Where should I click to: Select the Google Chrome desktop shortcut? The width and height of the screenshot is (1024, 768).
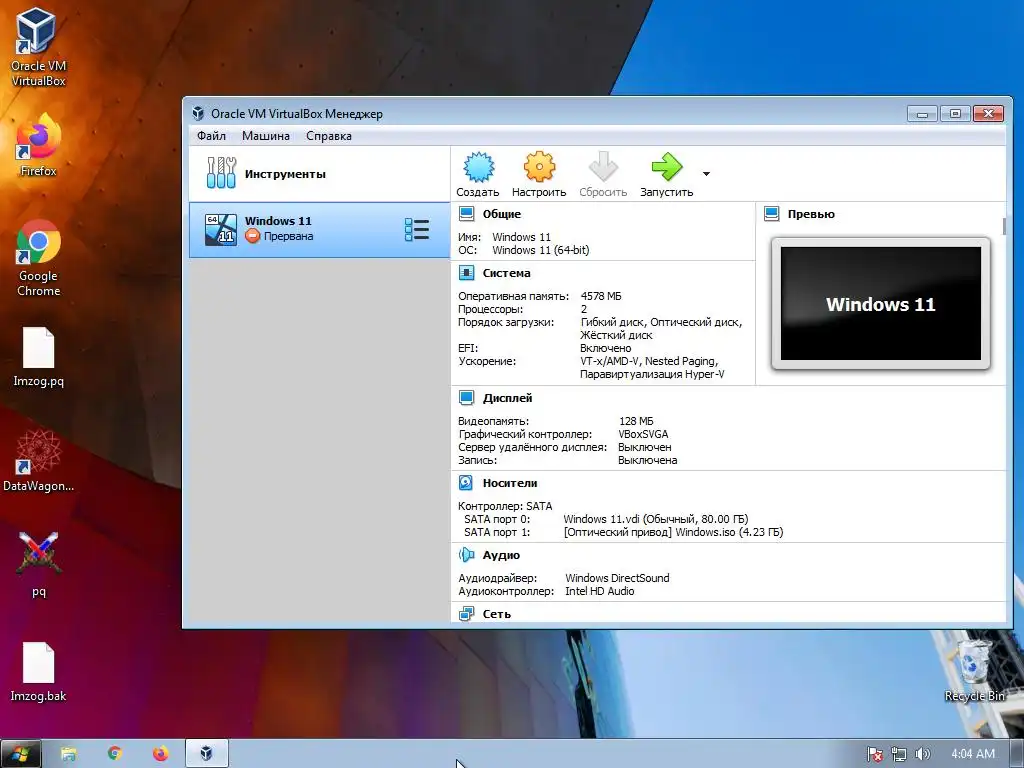39,258
